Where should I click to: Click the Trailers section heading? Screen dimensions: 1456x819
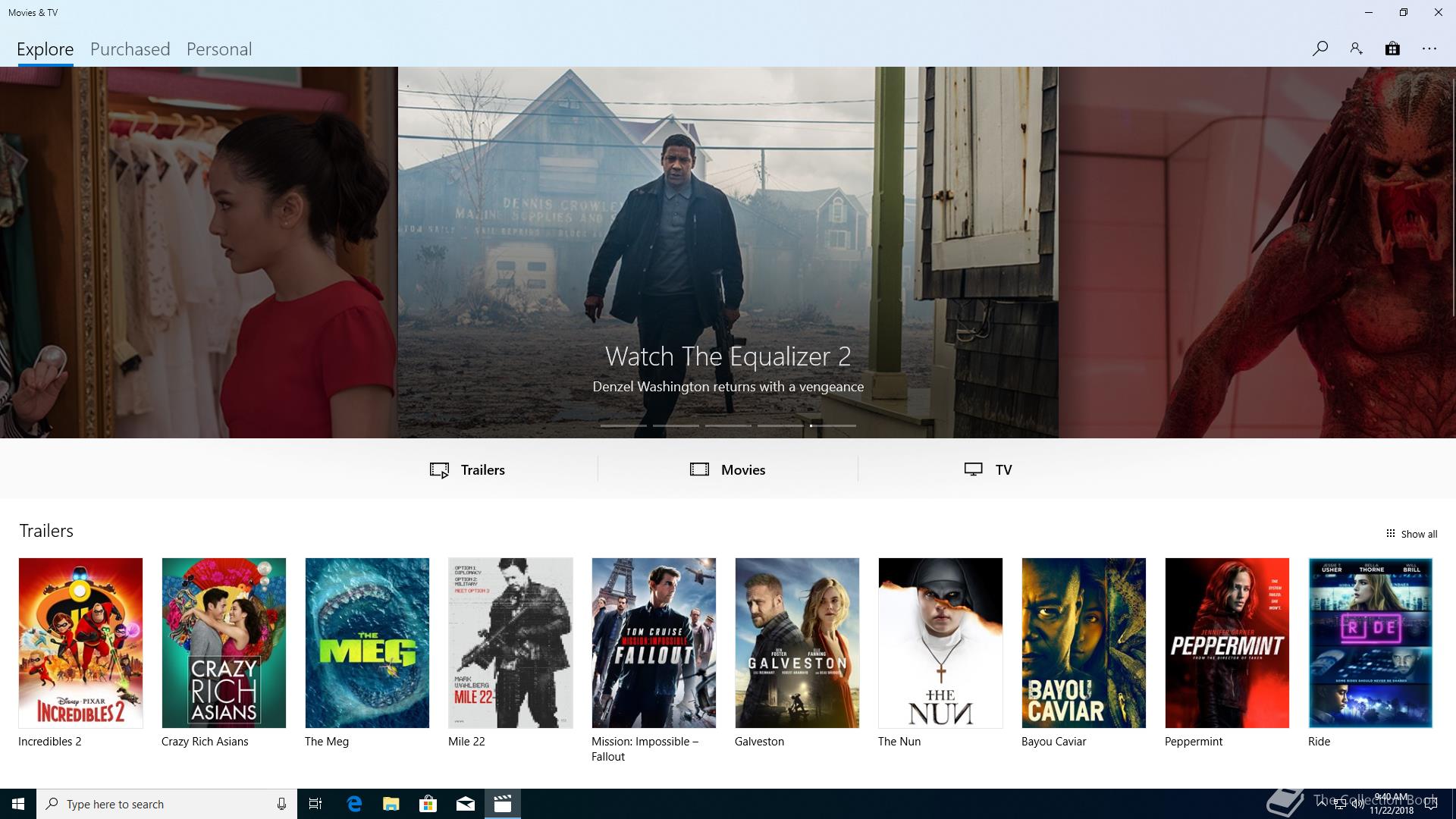click(x=46, y=531)
